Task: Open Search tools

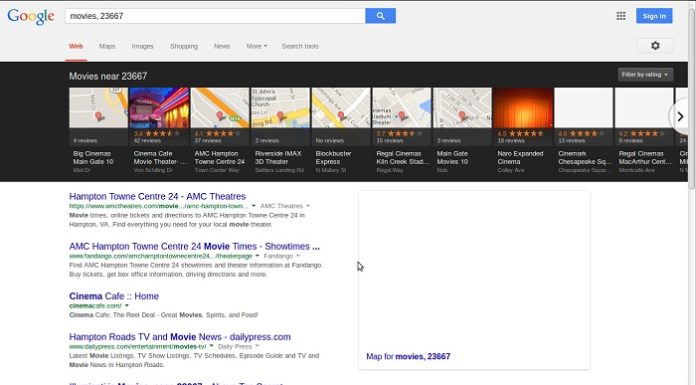Action: coord(300,46)
